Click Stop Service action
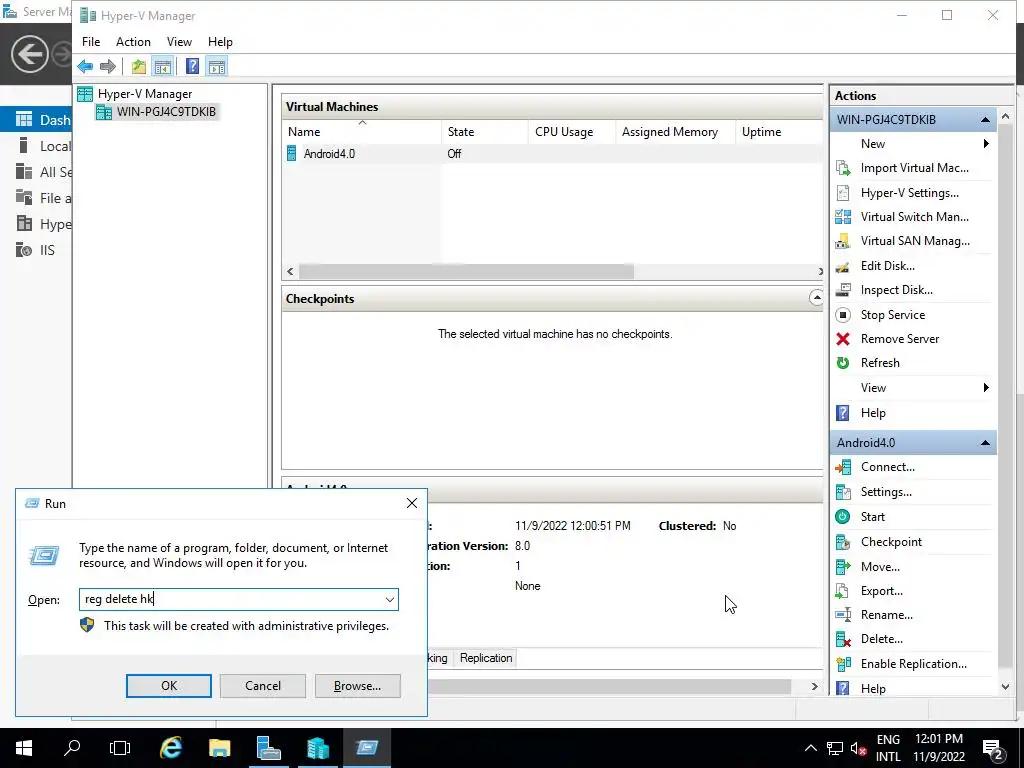This screenshot has width=1024, height=768. (x=893, y=315)
